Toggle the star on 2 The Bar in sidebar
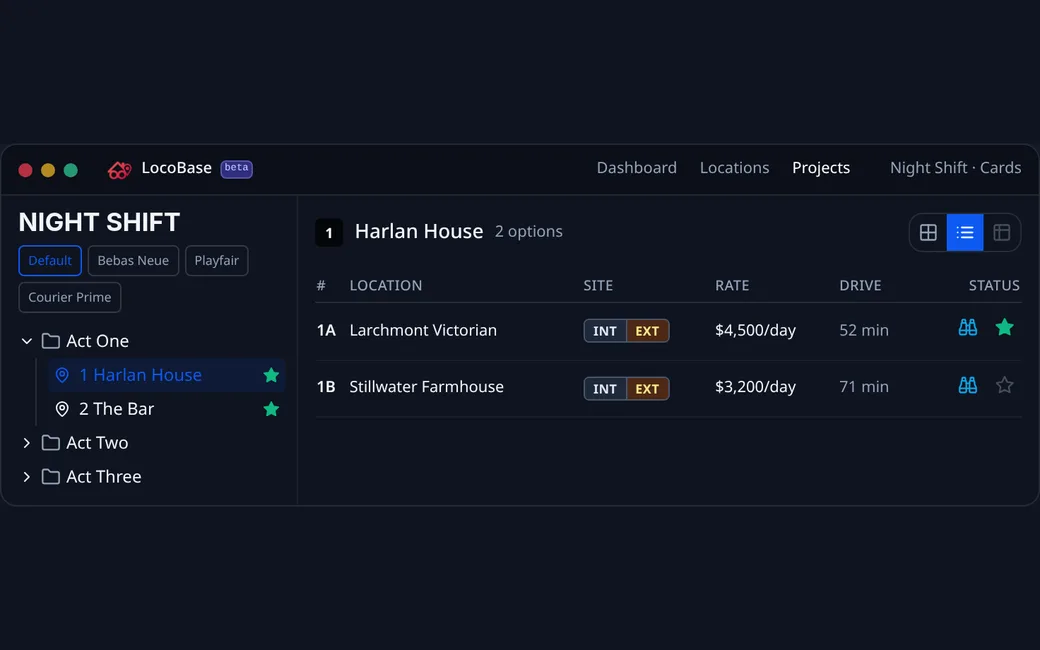Image resolution: width=1040 pixels, height=650 pixels. click(271, 409)
